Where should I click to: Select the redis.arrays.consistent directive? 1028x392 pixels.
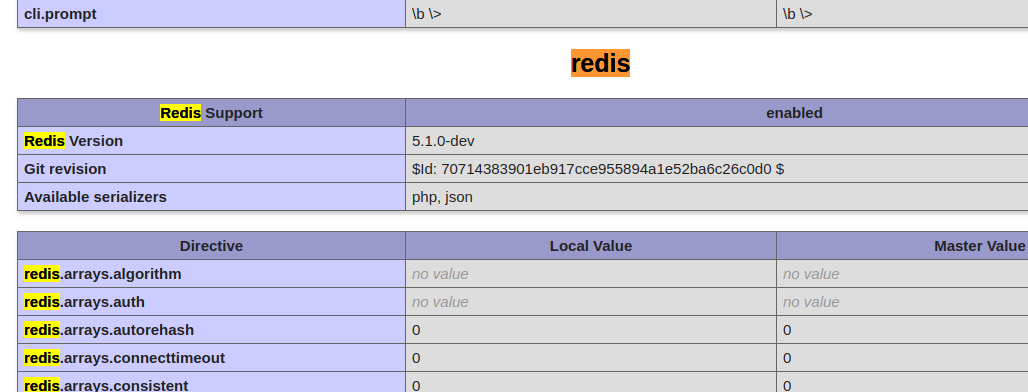coord(212,382)
